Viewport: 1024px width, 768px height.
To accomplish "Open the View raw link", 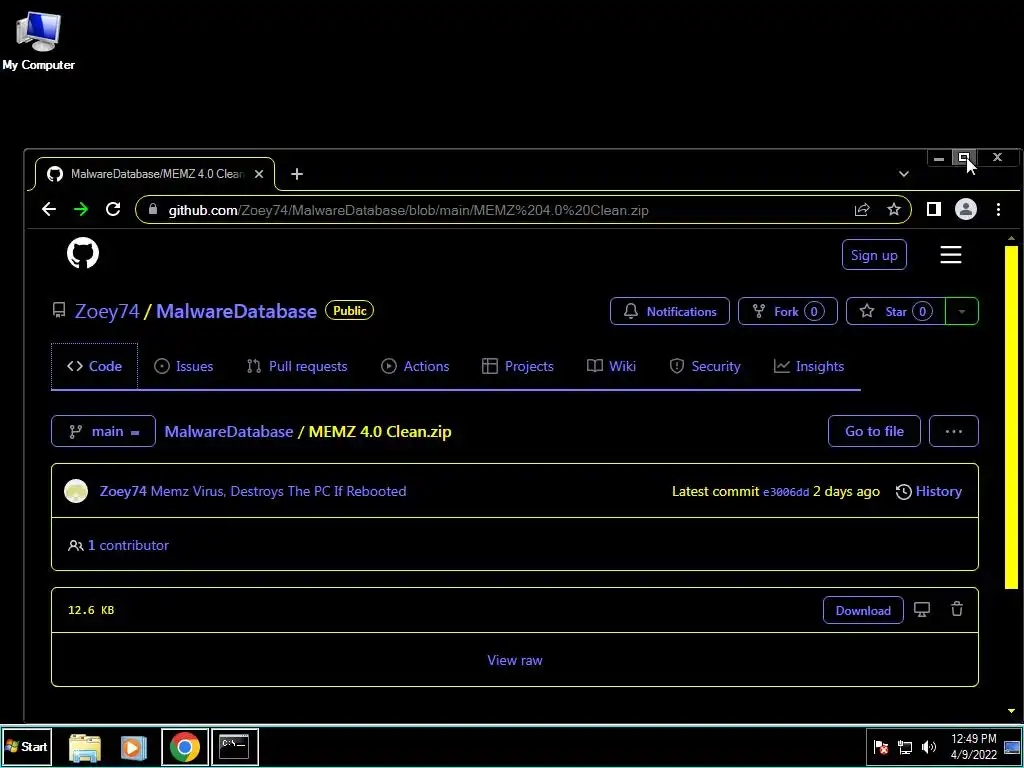I will click(x=515, y=660).
